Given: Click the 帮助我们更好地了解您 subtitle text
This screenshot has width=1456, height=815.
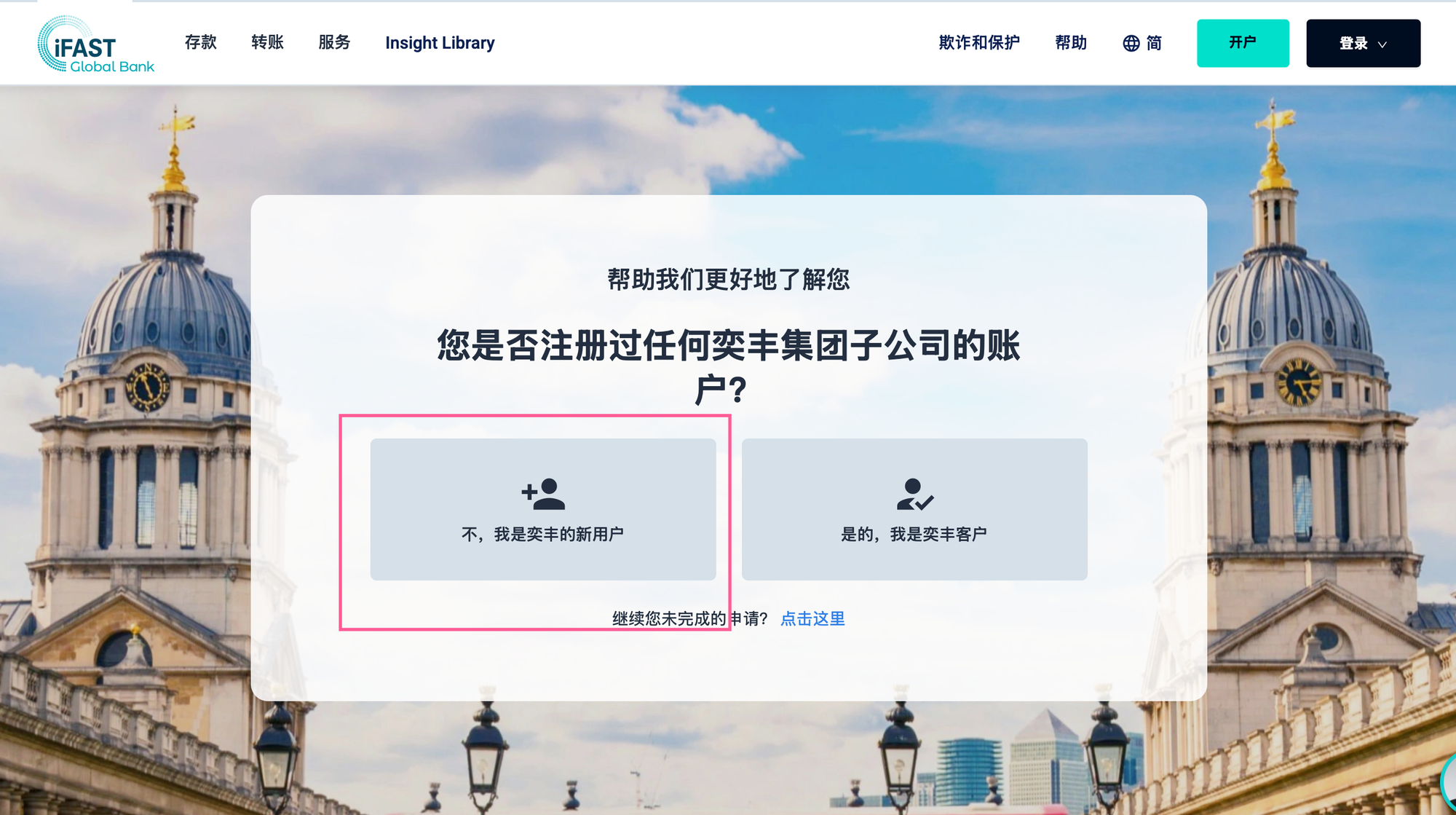Looking at the screenshot, I should click(729, 279).
